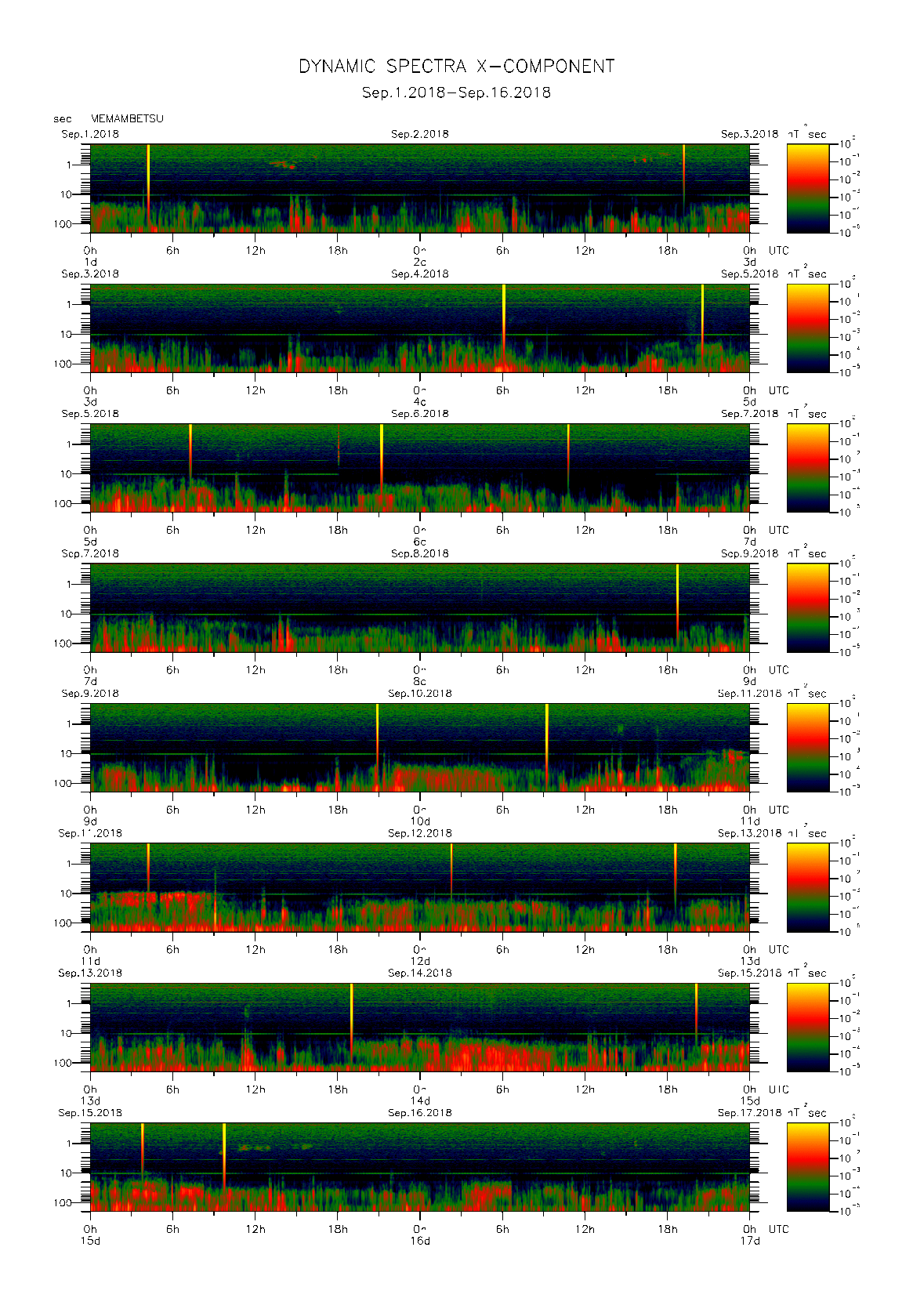
Task: Open the Sep.3–Sep.5 spectrogram panel
Action: 420,328
